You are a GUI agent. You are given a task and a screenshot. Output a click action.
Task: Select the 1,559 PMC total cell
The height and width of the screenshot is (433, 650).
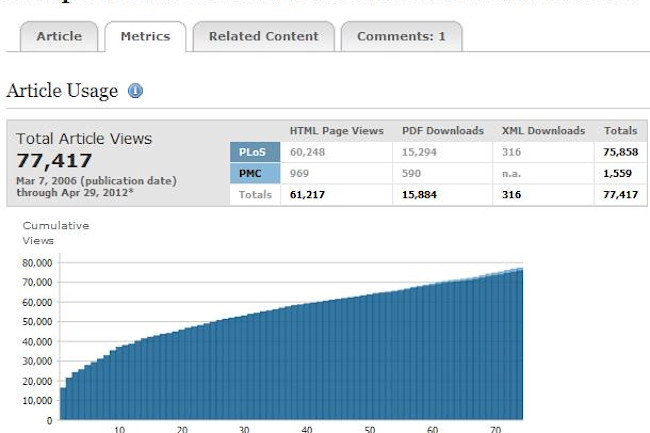(x=621, y=173)
